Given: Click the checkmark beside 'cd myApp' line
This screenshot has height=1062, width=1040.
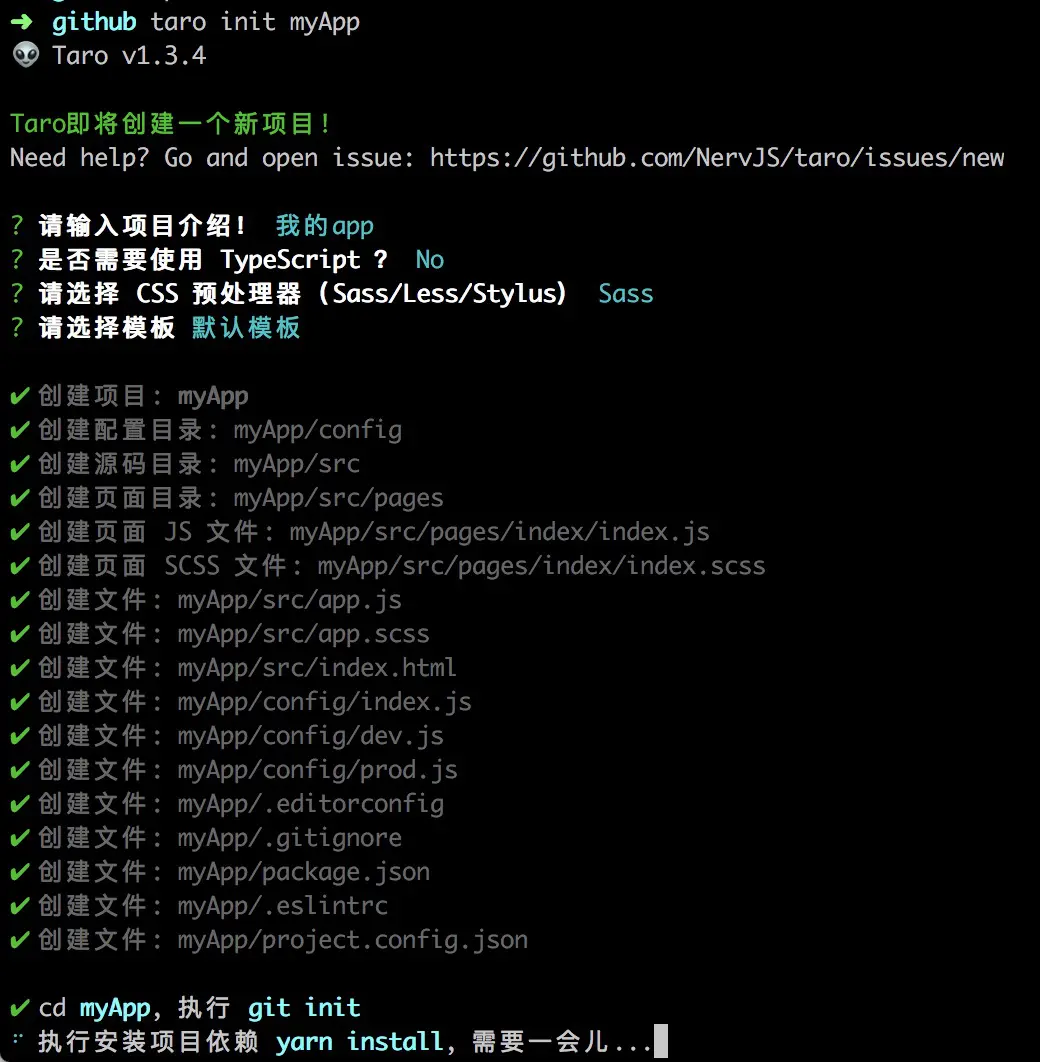Looking at the screenshot, I should coord(20,1008).
